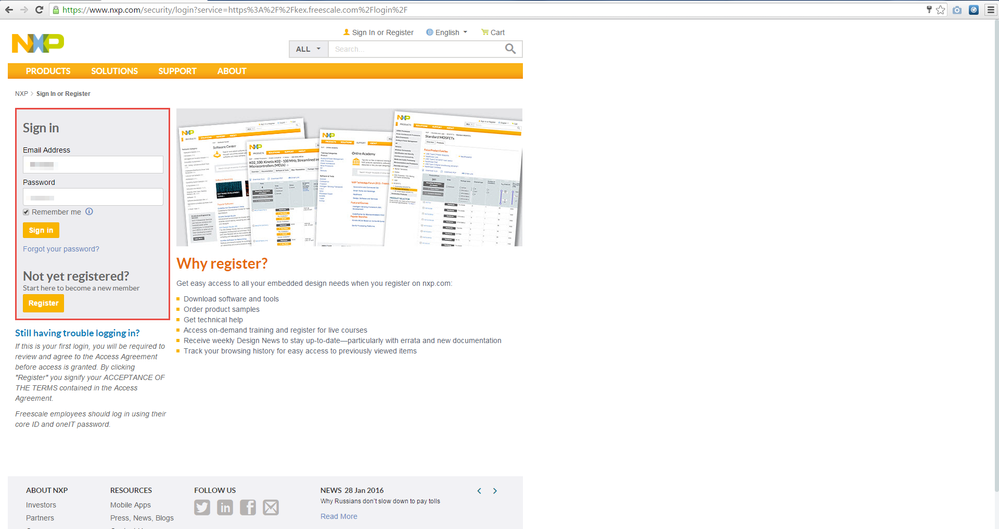
Task: Click the NXP logo
Action: (38, 43)
